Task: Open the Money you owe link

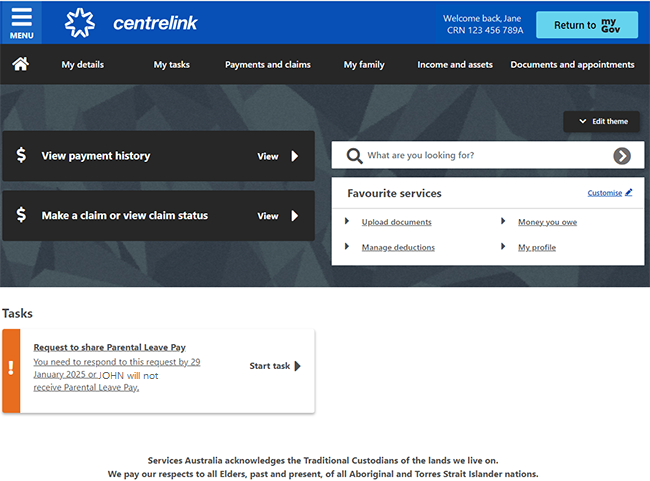Action: click(547, 222)
